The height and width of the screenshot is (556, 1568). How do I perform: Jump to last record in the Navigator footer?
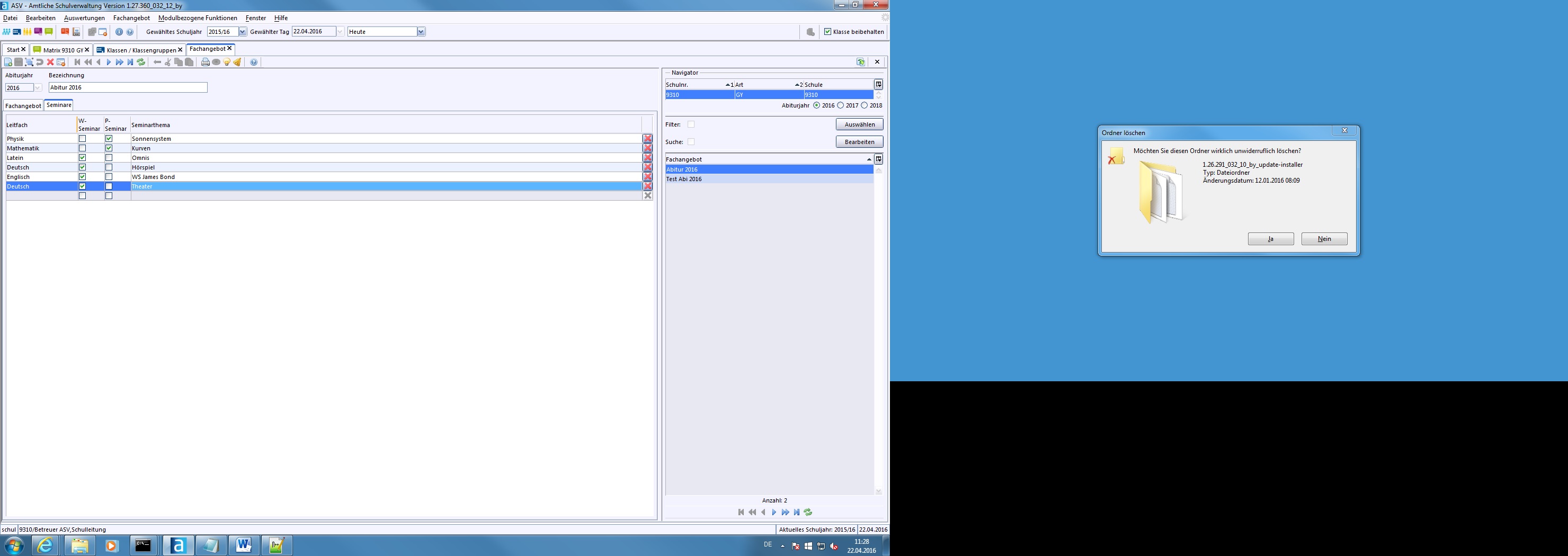click(x=796, y=512)
